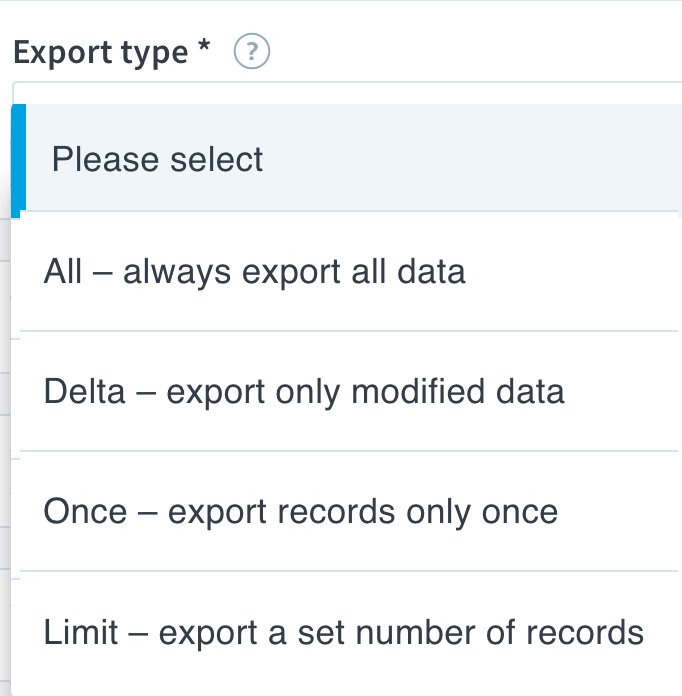Set export type to Once
This screenshot has height=696, width=682.
(346, 511)
